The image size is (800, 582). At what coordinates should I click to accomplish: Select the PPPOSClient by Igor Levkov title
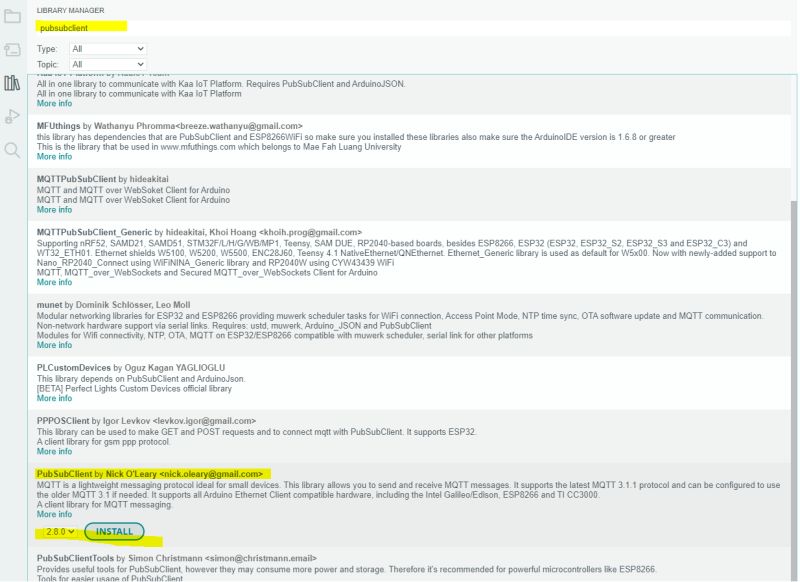[146, 421]
